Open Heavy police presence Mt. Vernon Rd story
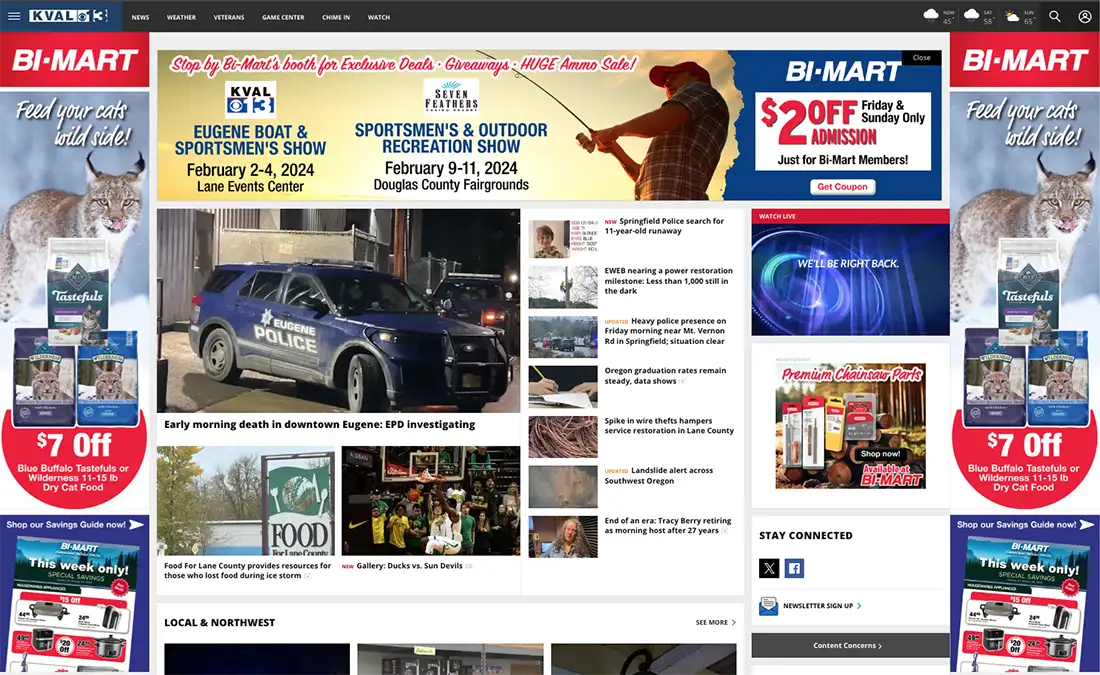 pyautogui.click(x=665, y=330)
